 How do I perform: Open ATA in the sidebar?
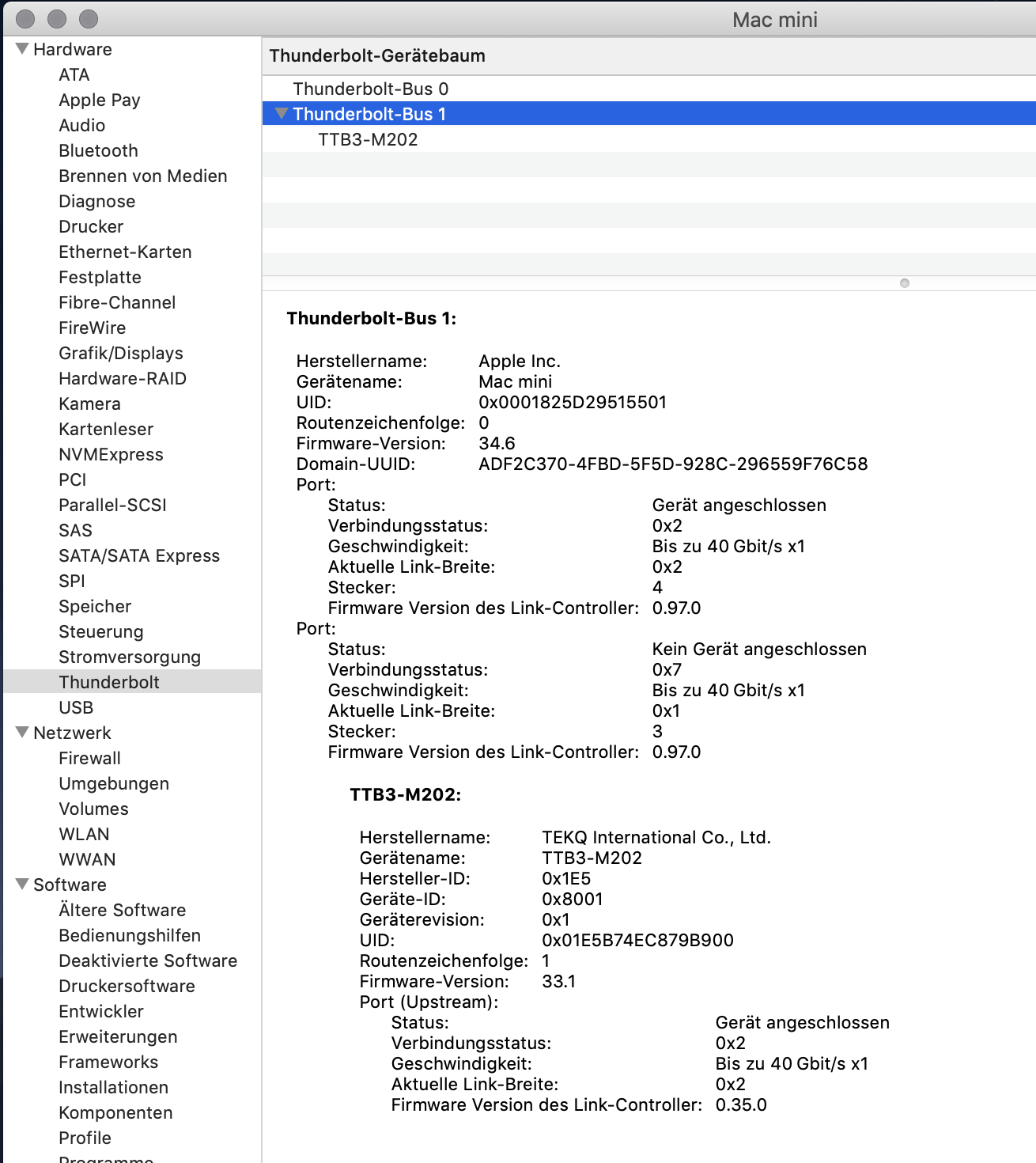(74, 74)
